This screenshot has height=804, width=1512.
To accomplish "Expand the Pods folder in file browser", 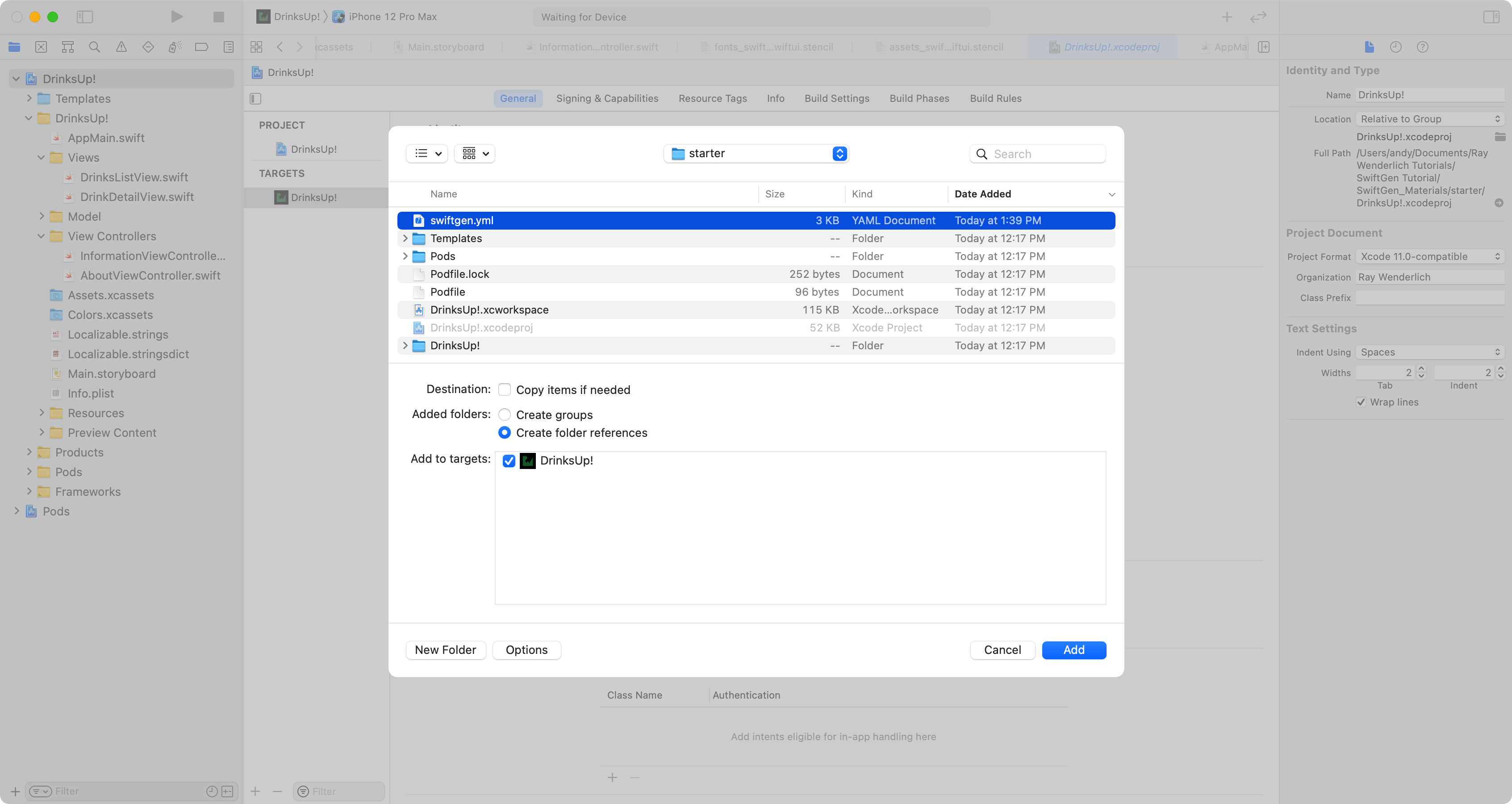I will coord(405,256).
